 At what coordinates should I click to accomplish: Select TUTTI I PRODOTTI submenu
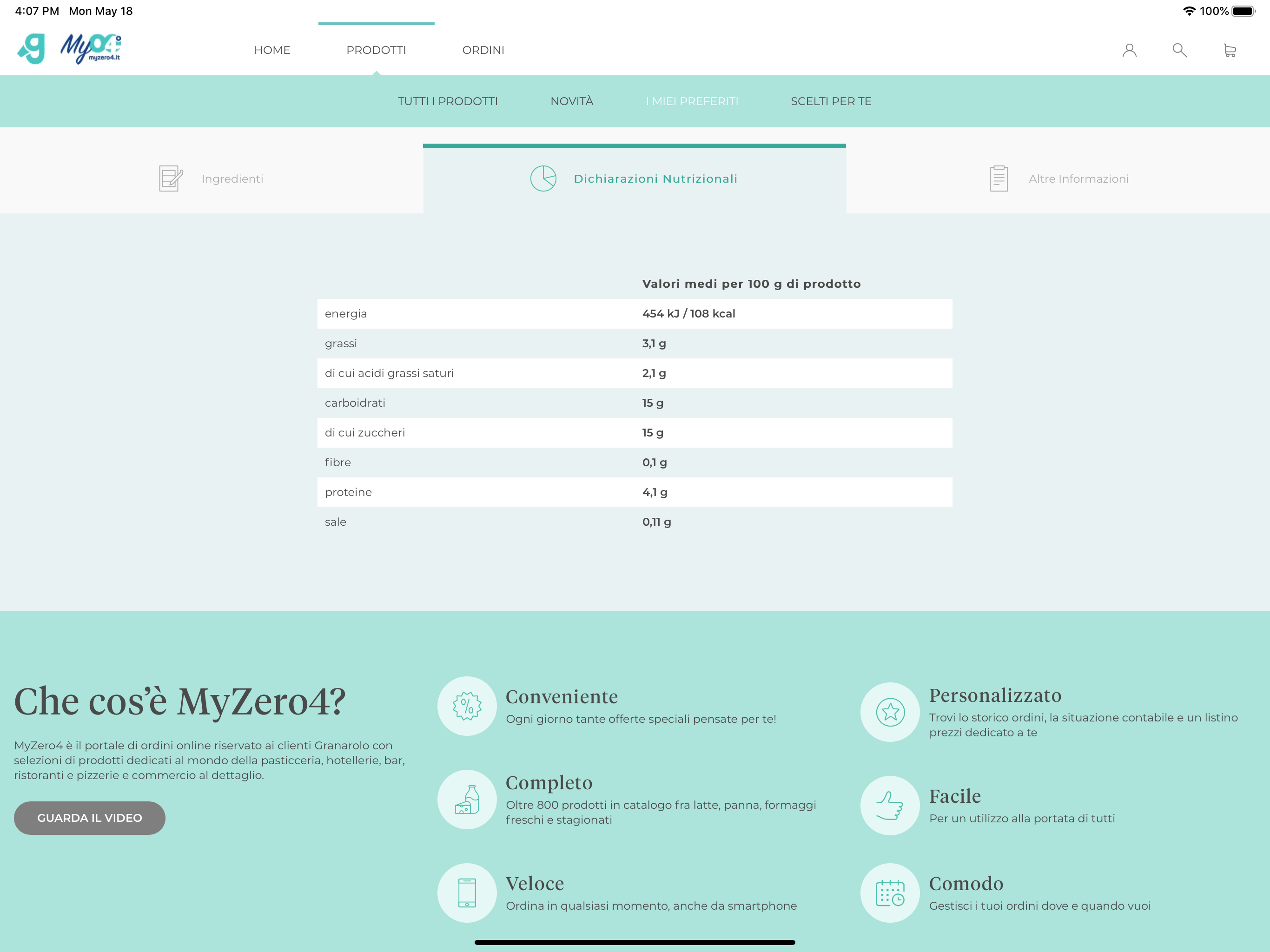(x=447, y=101)
